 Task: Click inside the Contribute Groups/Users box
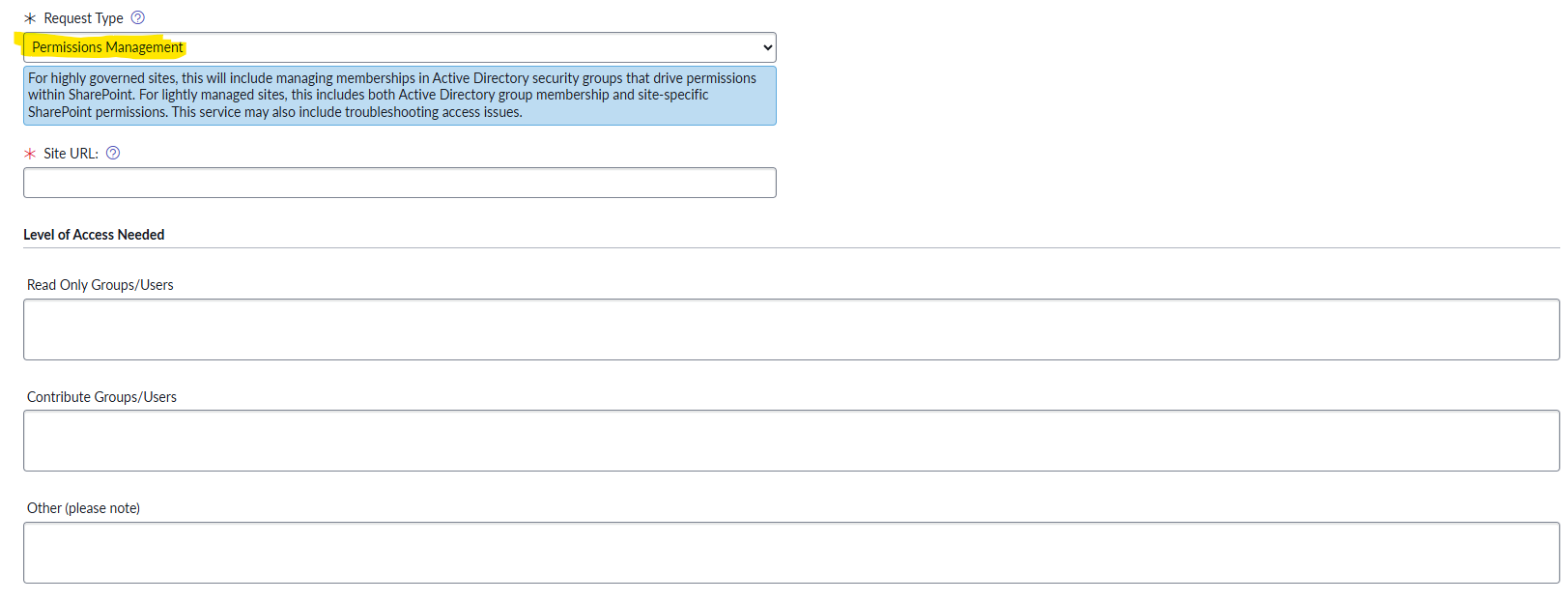tap(791, 441)
